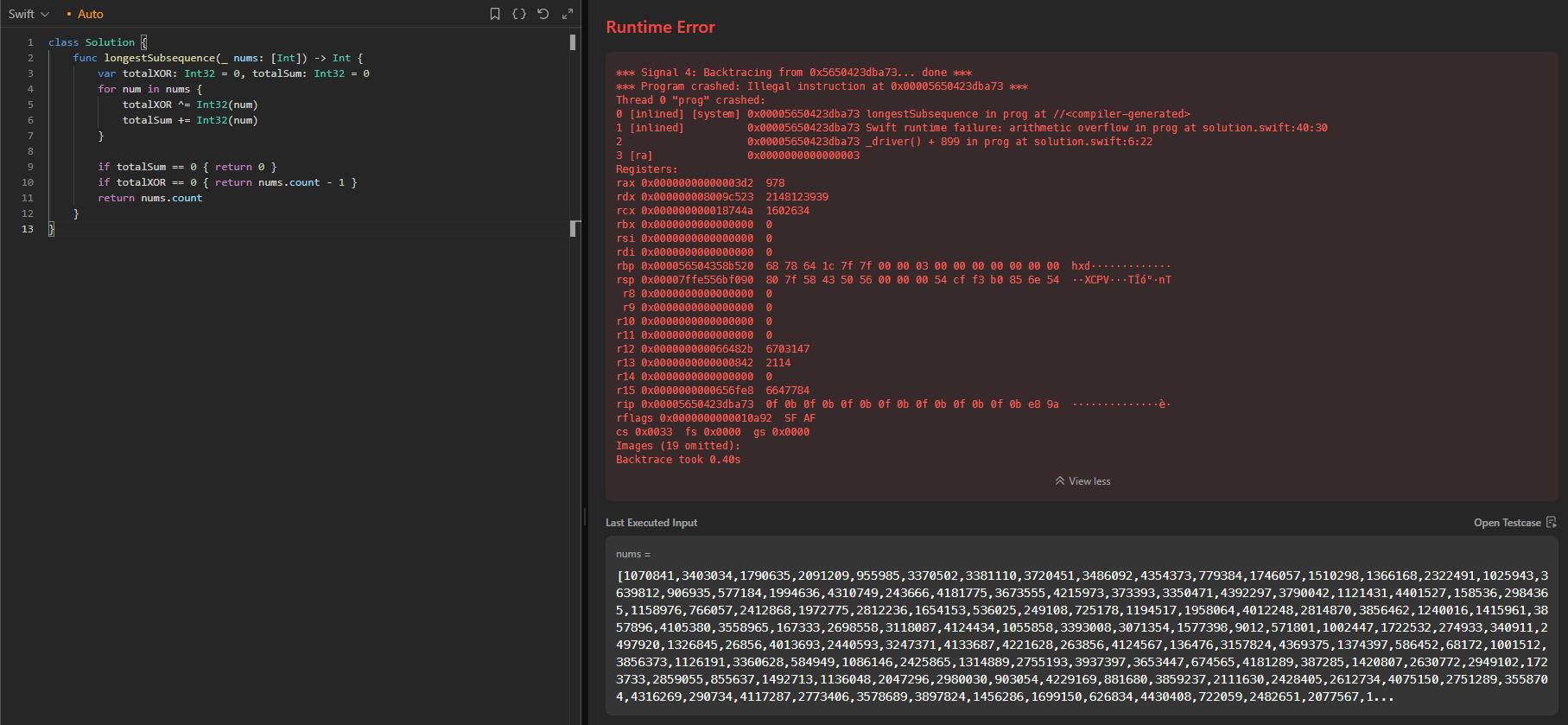Collapse error details with View less
Image resolution: width=1568 pixels, height=725 pixels.
[x=1082, y=481]
